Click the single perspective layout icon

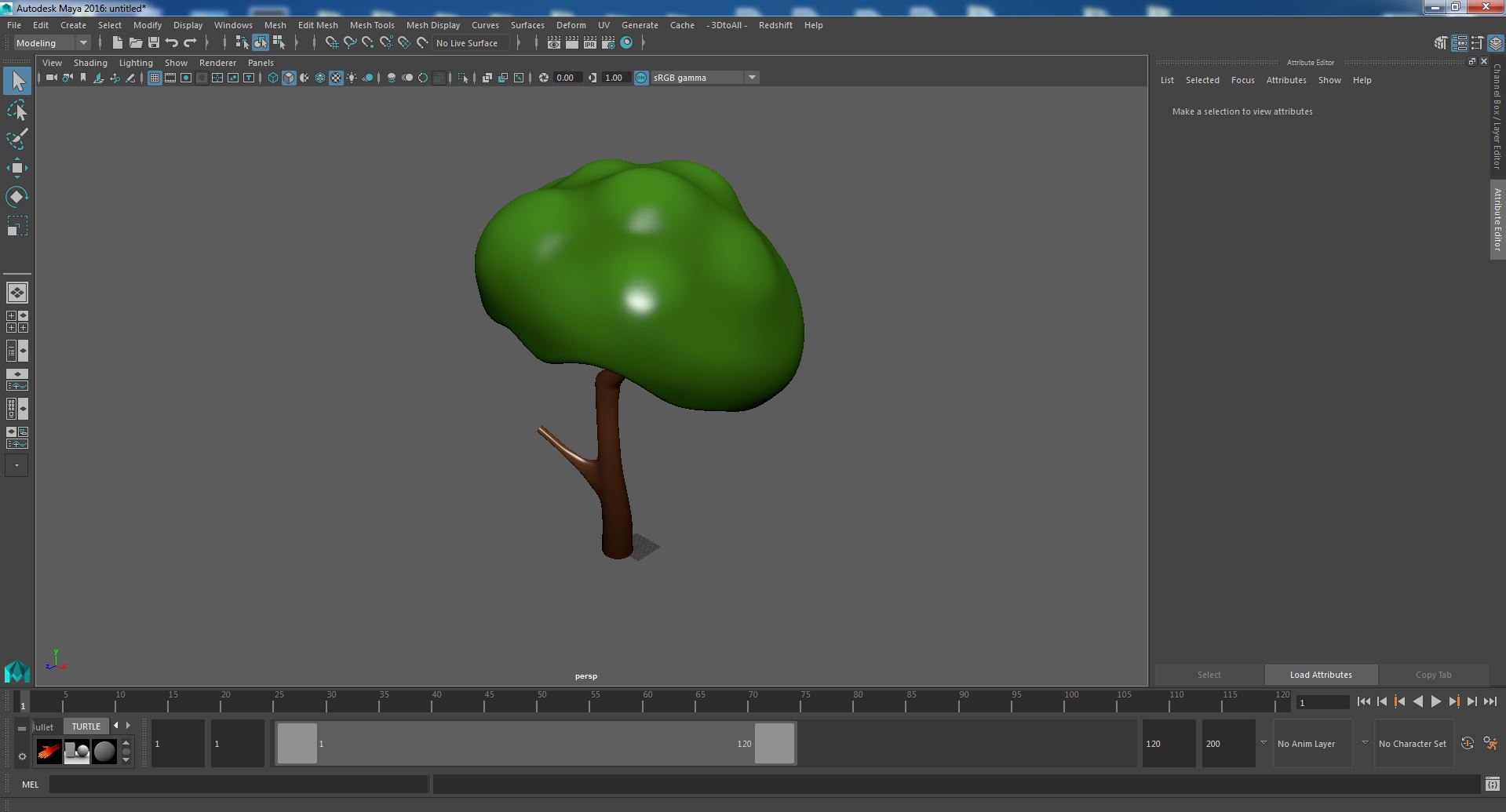[17, 293]
